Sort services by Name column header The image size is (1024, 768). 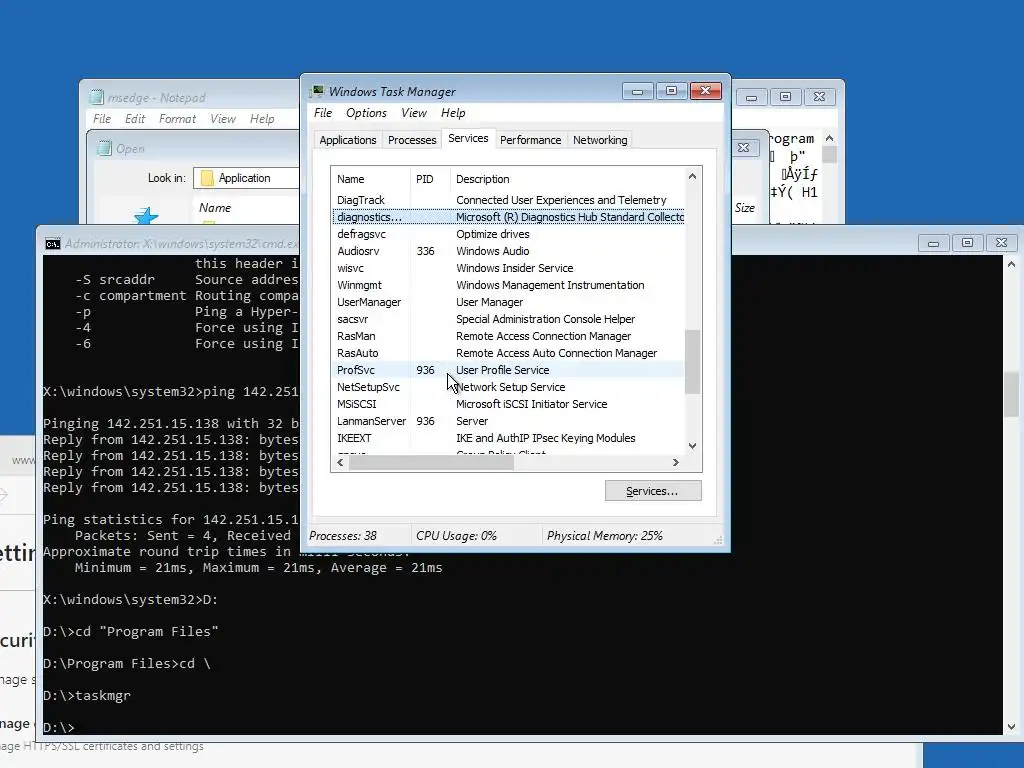371,179
